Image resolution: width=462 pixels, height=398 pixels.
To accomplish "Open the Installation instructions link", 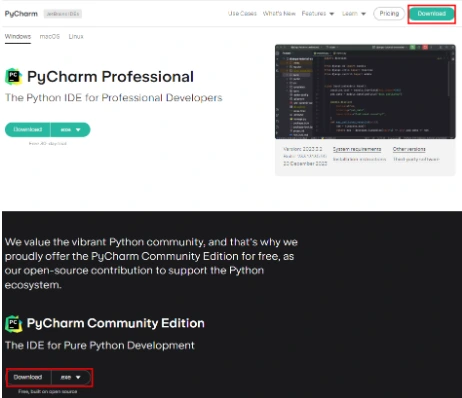I will (359, 159).
